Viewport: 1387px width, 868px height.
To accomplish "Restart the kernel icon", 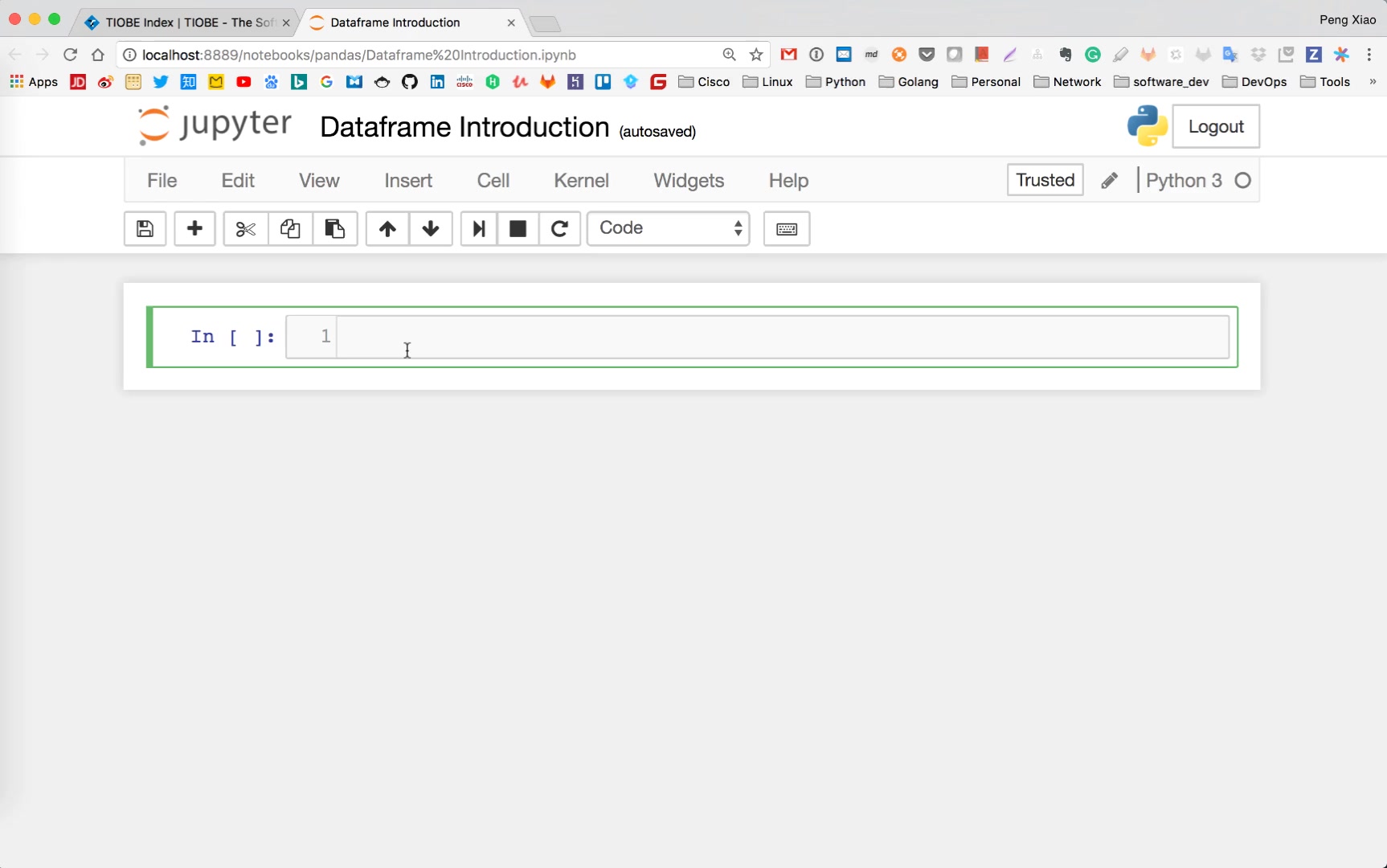I will coord(560,229).
